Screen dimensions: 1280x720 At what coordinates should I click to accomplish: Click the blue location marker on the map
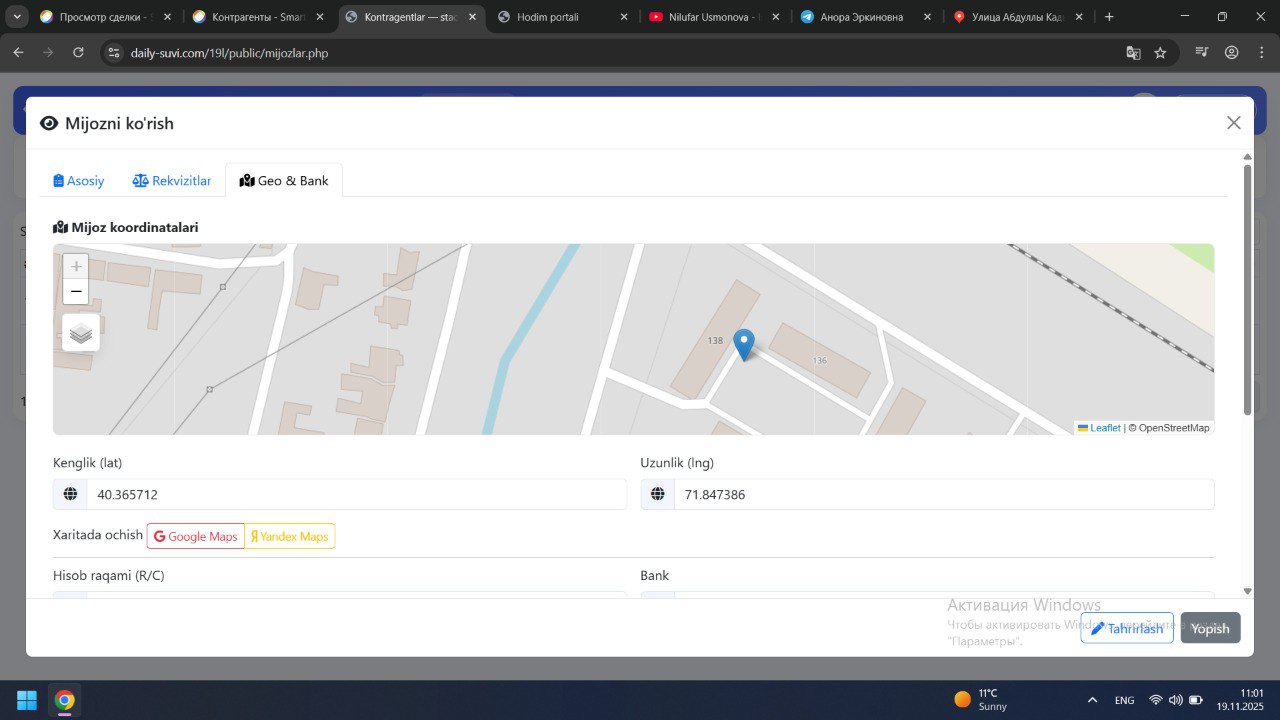743,345
